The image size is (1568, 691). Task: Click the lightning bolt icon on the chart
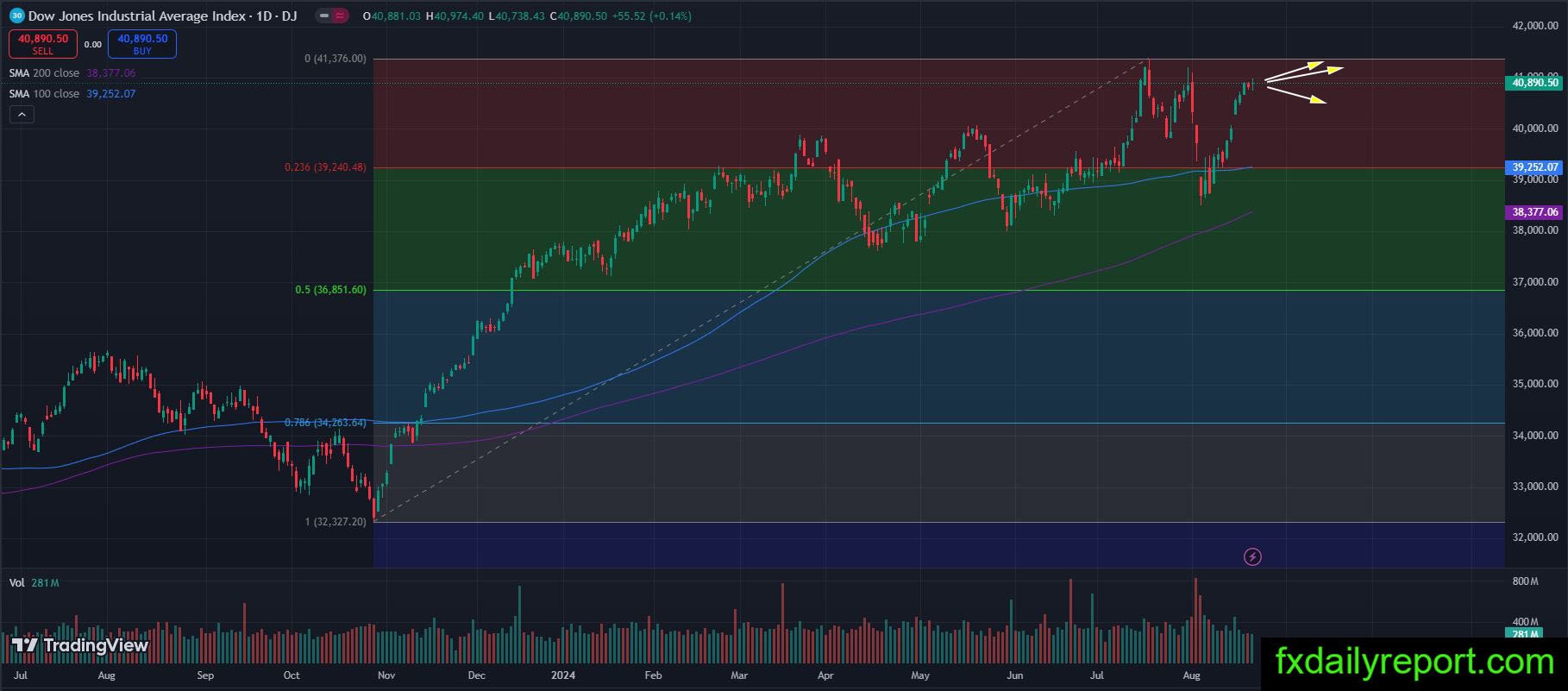[1252, 556]
